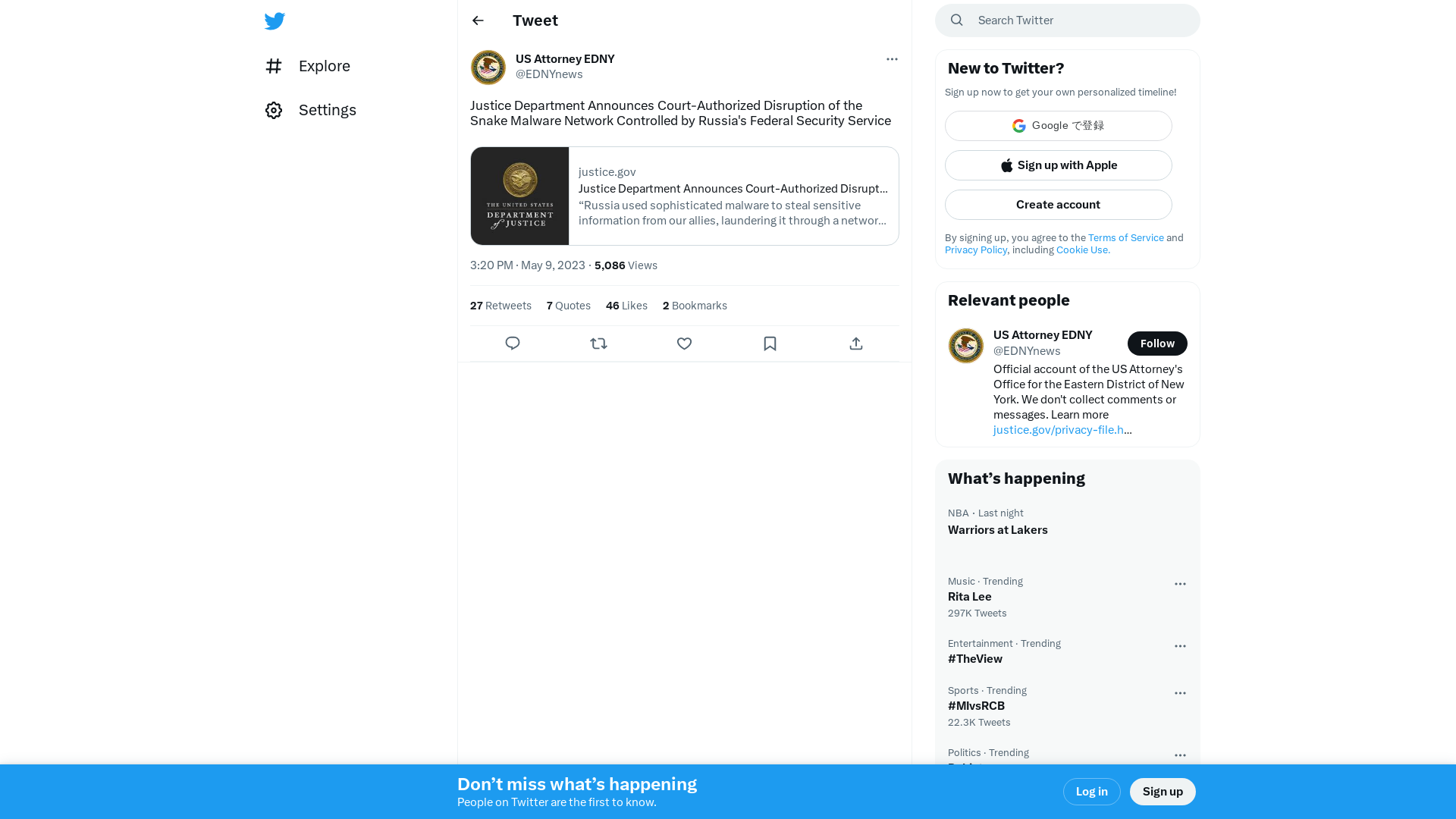Click Log in at the bottom bar
The image size is (1456, 819).
click(x=1092, y=791)
